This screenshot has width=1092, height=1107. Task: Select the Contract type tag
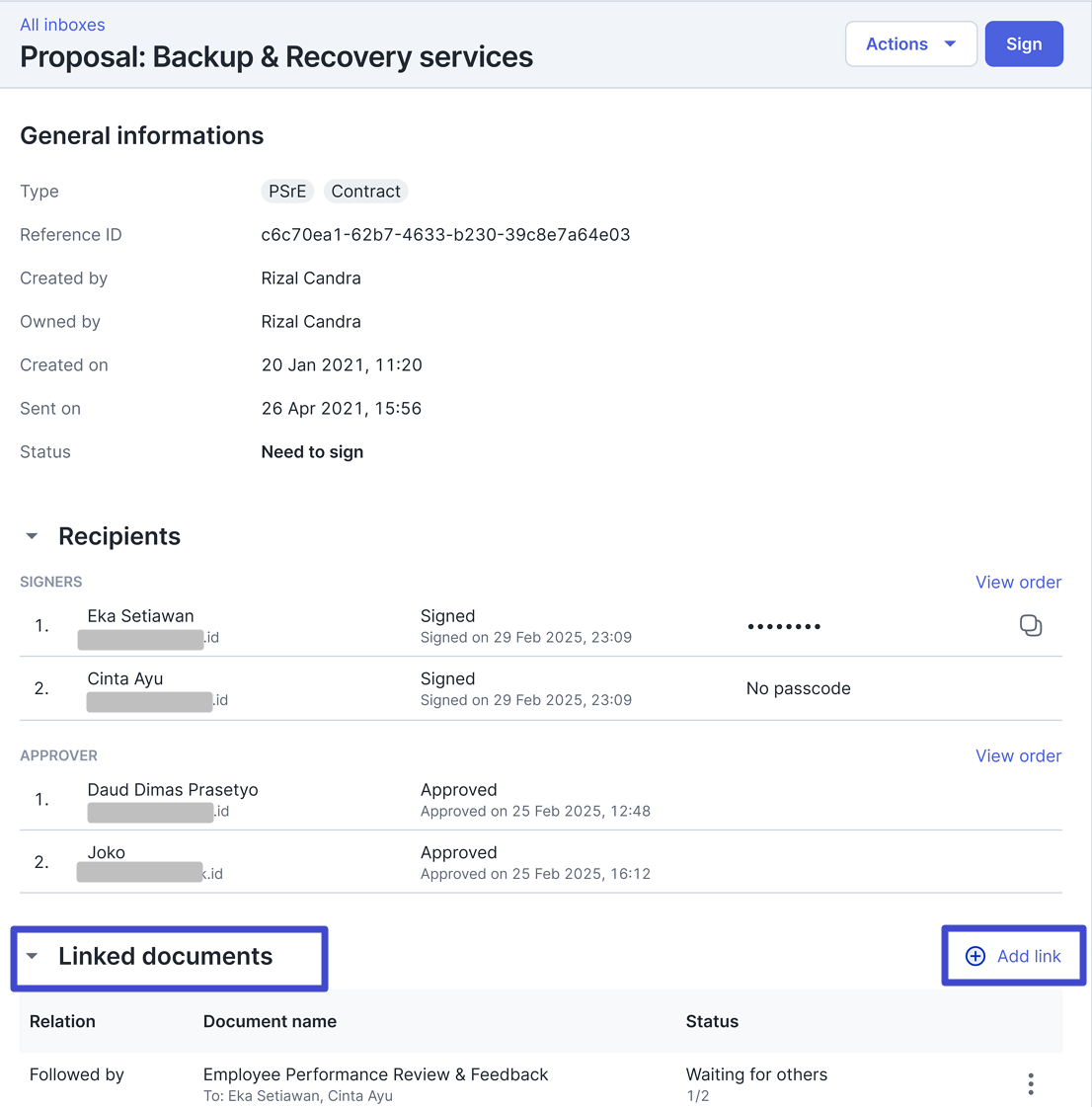click(x=365, y=192)
